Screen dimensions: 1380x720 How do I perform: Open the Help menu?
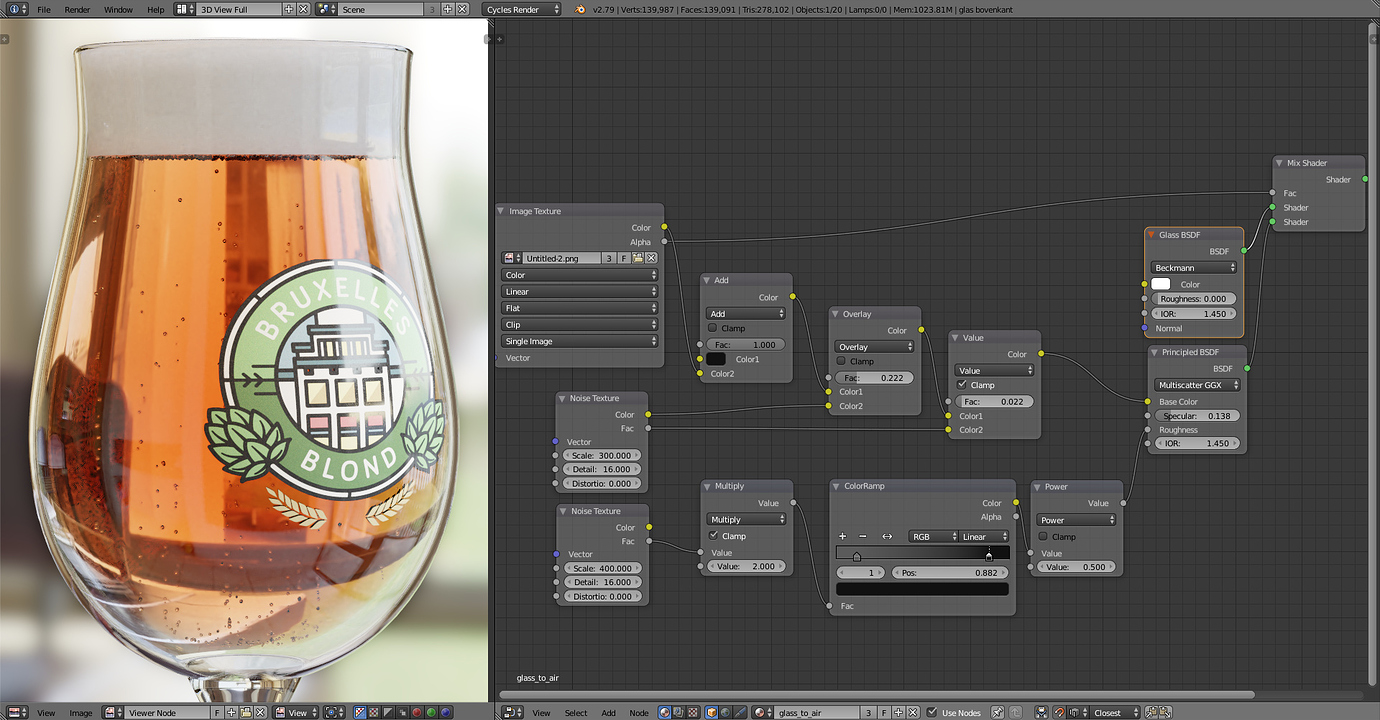(155, 9)
